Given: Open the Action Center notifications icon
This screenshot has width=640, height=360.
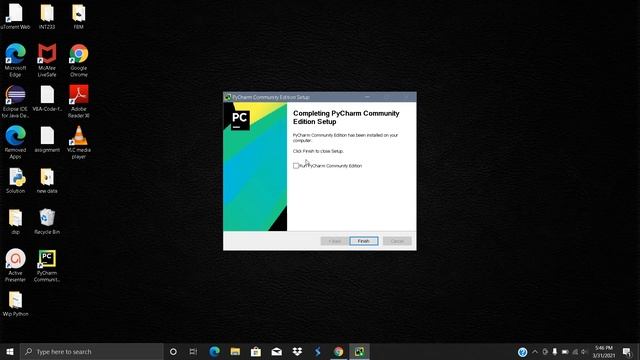Looking at the screenshot, I should click(x=627, y=351).
